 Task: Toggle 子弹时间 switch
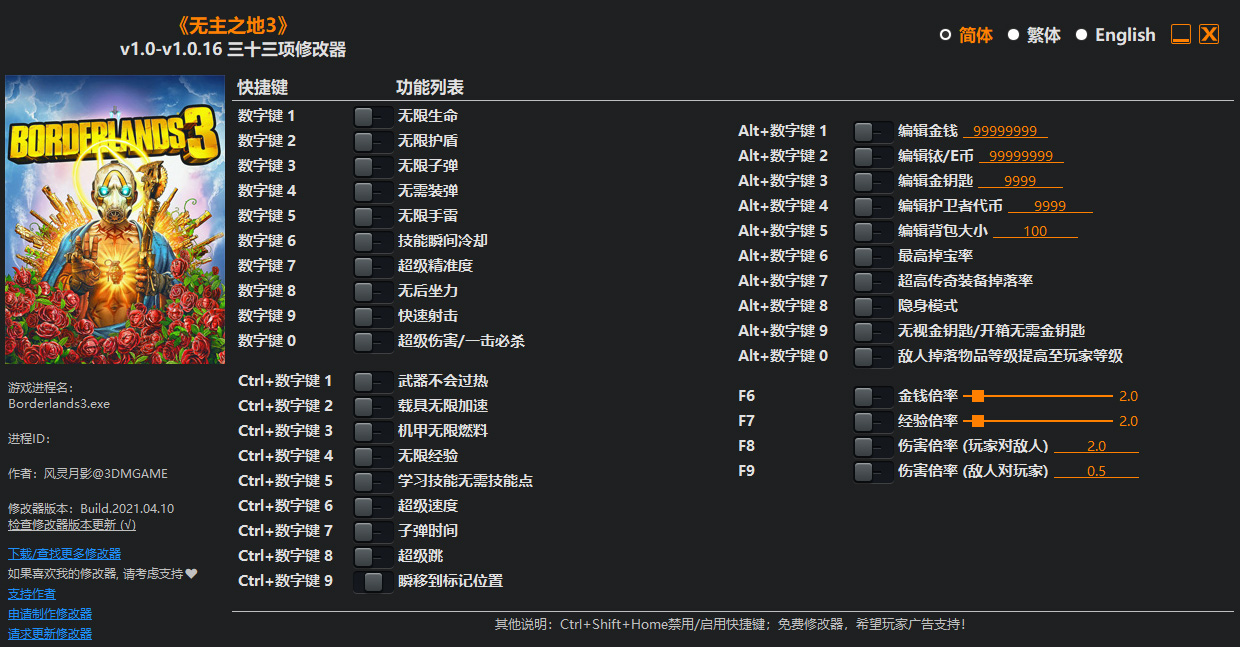click(373, 532)
